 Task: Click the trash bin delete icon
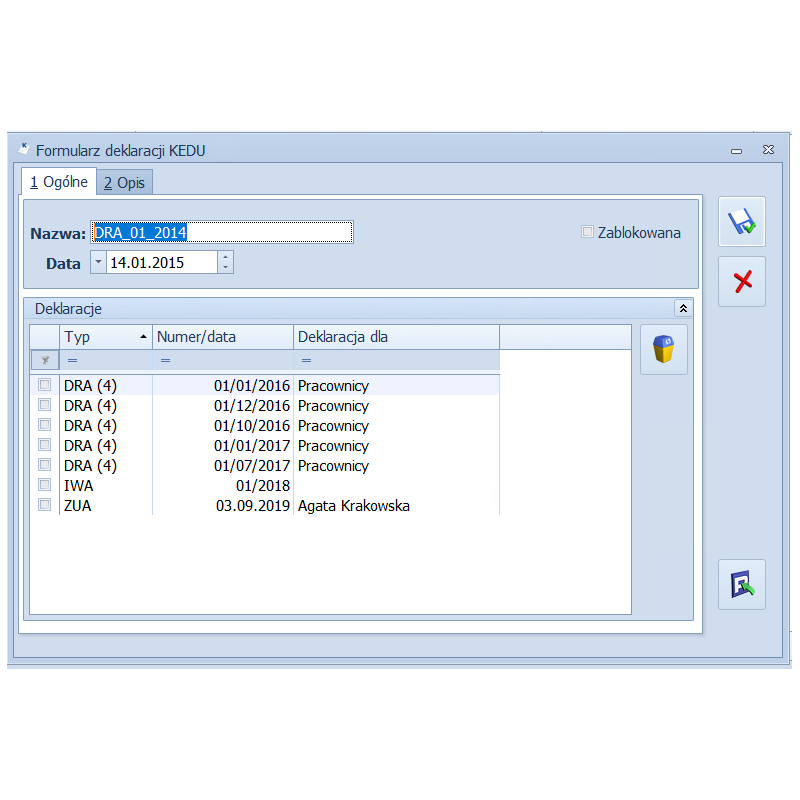663,350
